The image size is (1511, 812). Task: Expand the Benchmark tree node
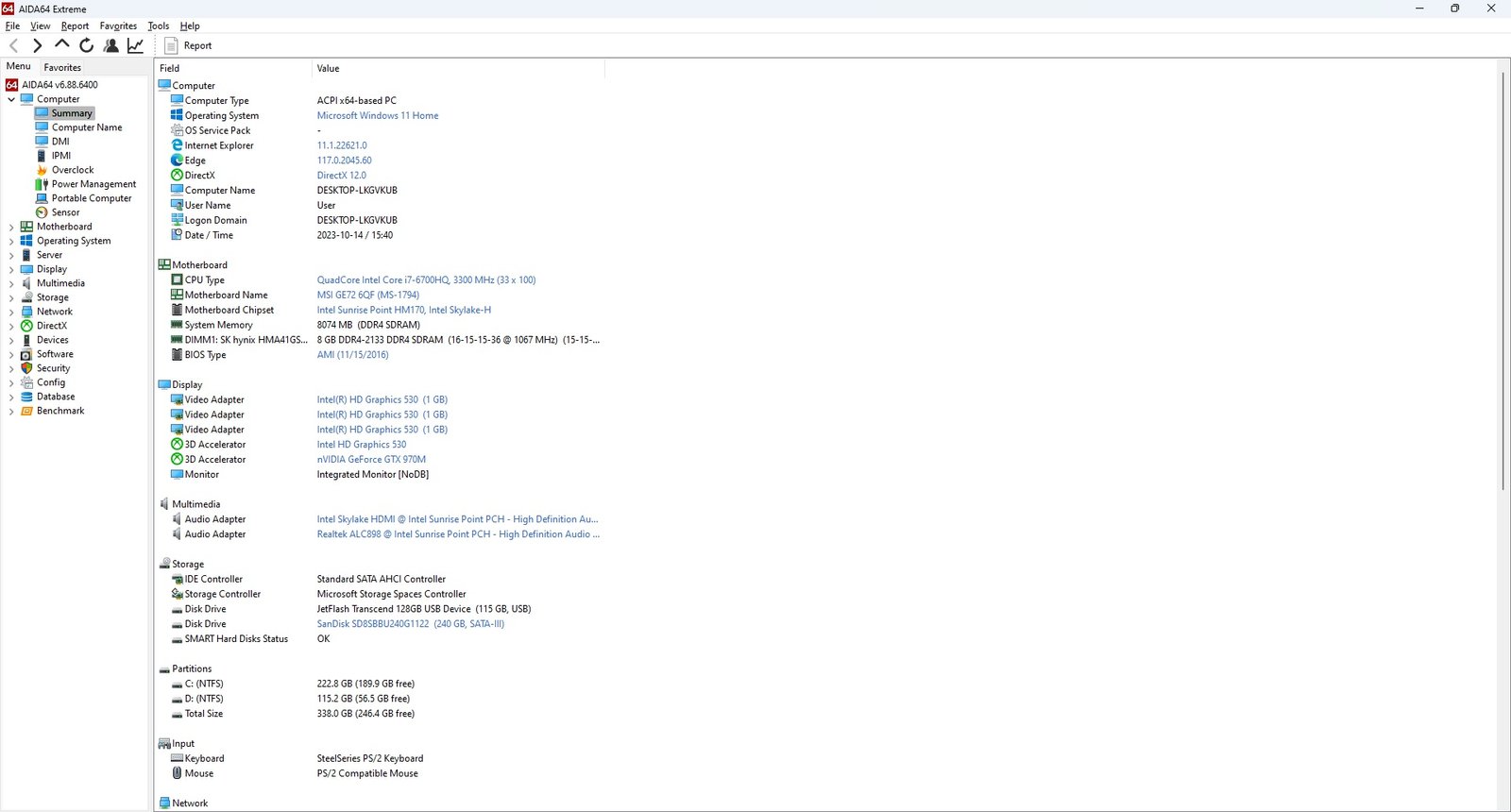pos(11,411)
